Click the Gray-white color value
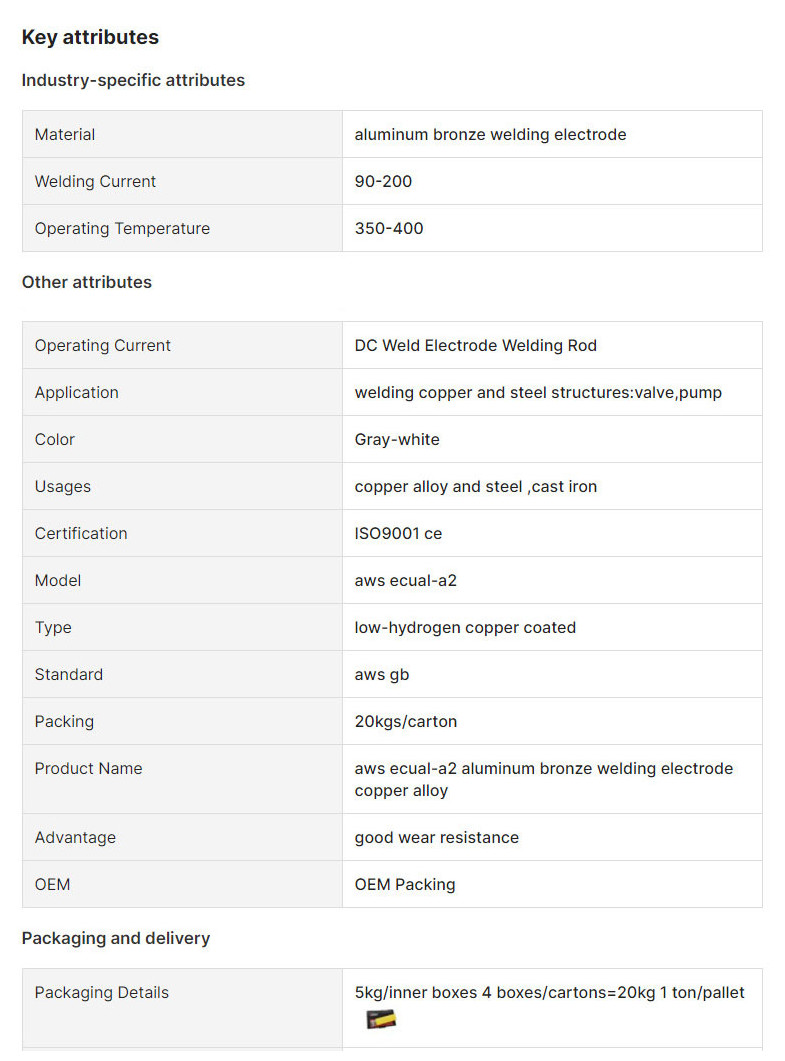 tap(397, 439)
